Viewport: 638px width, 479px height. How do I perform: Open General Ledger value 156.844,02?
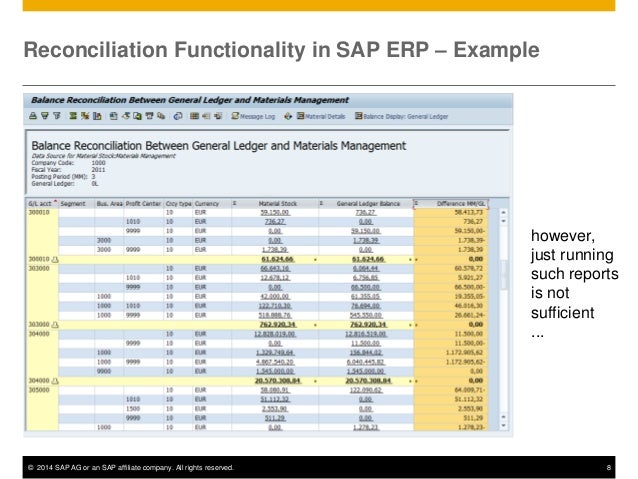[x=365, y=353]
